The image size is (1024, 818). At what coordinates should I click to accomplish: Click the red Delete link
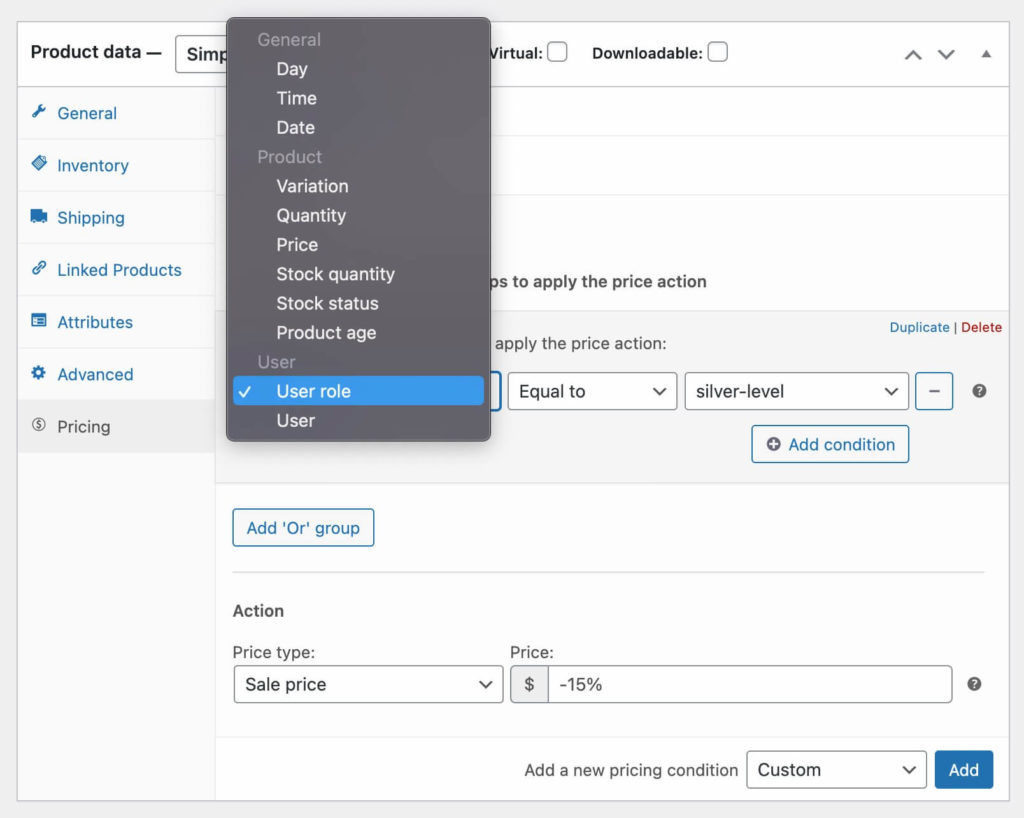click(x=982, y=327)
